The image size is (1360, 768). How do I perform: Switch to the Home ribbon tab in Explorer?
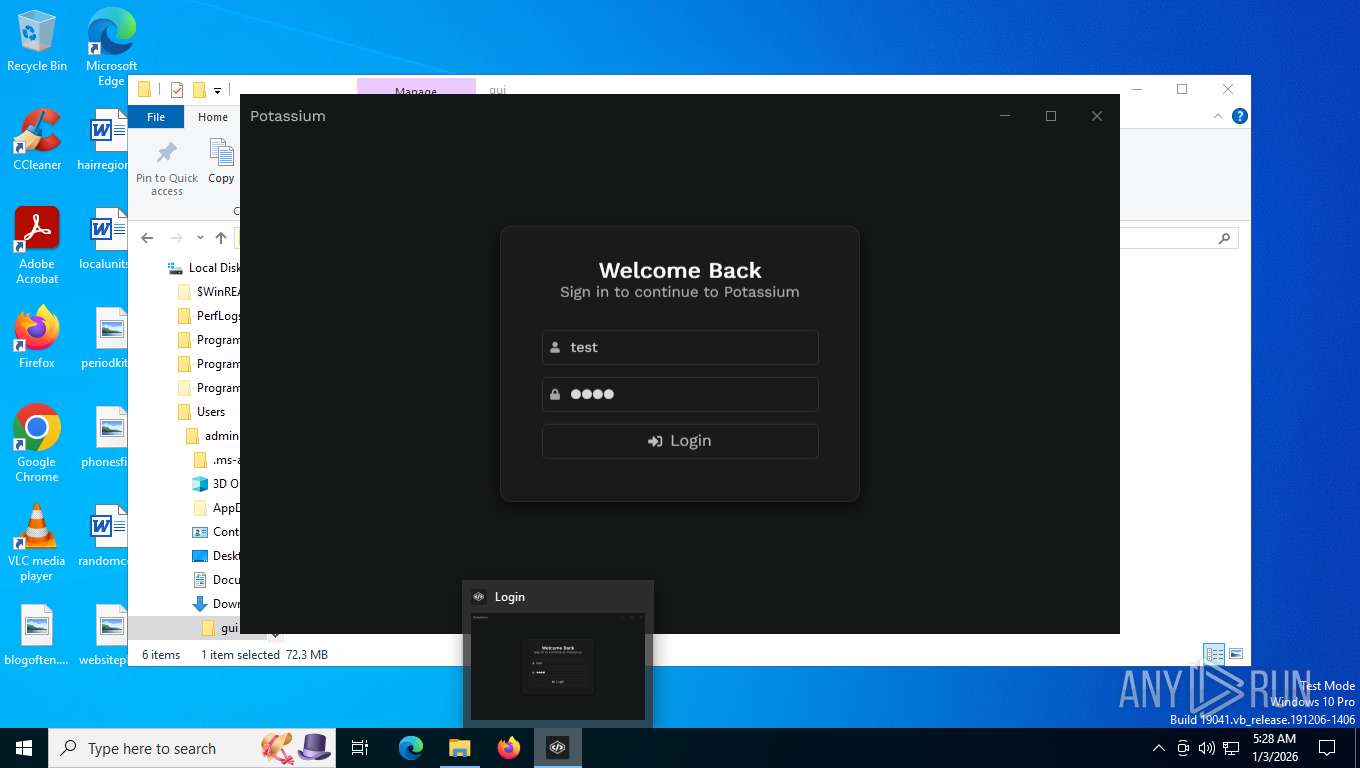click(212, 117)
